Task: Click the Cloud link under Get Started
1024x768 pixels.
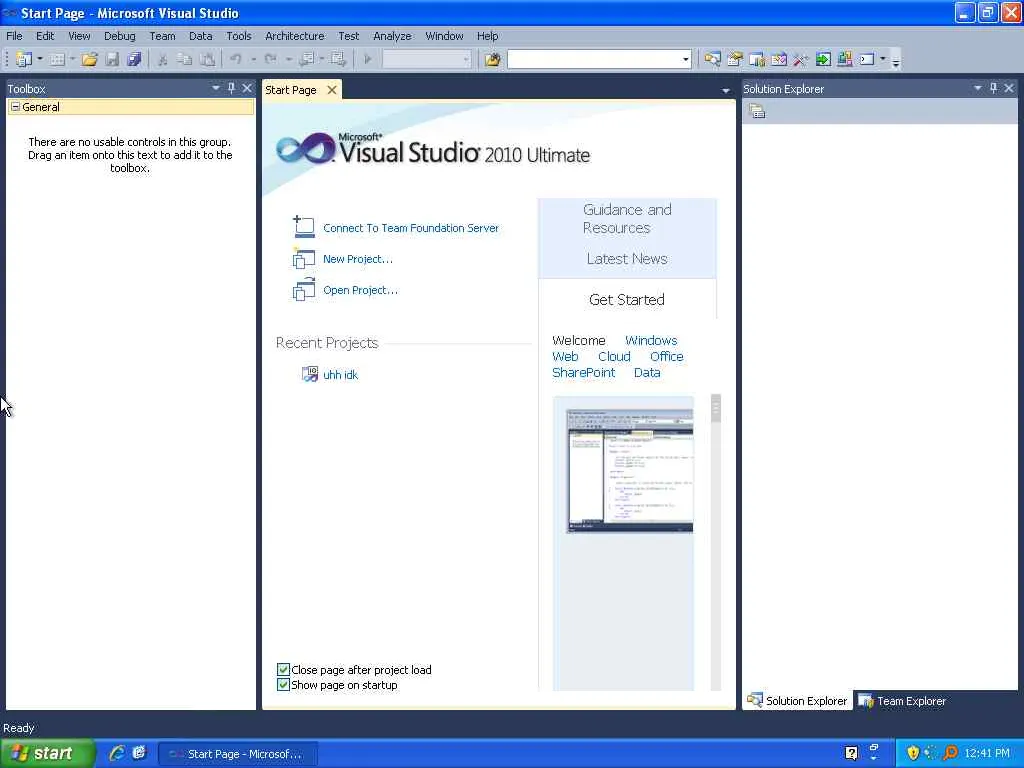Action: coord(614,357)
